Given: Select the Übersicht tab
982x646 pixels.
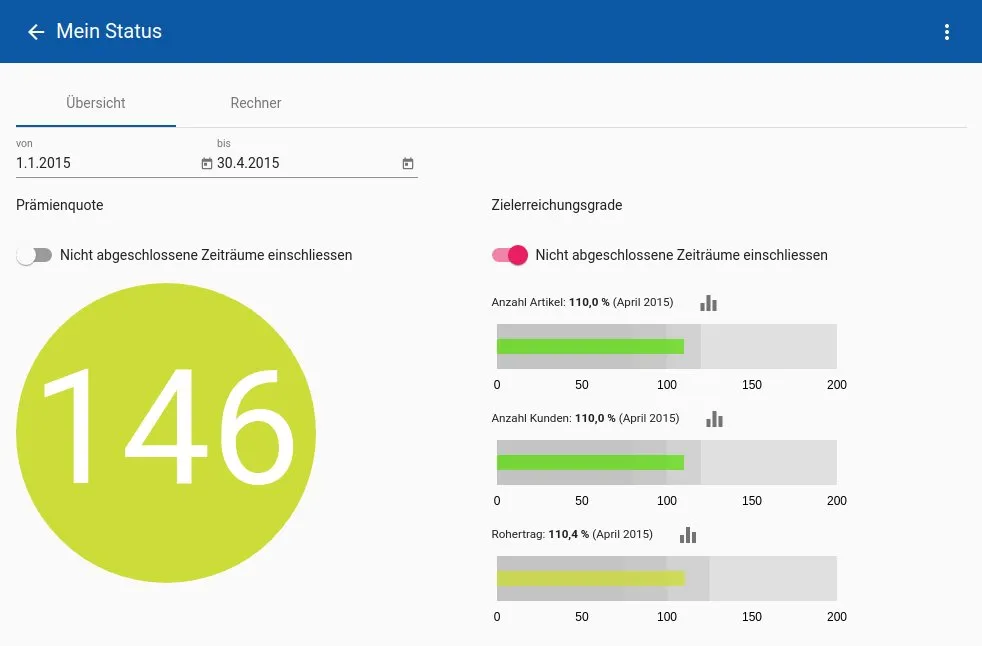Looking at the screenshot, I should [x=96, y=103].
